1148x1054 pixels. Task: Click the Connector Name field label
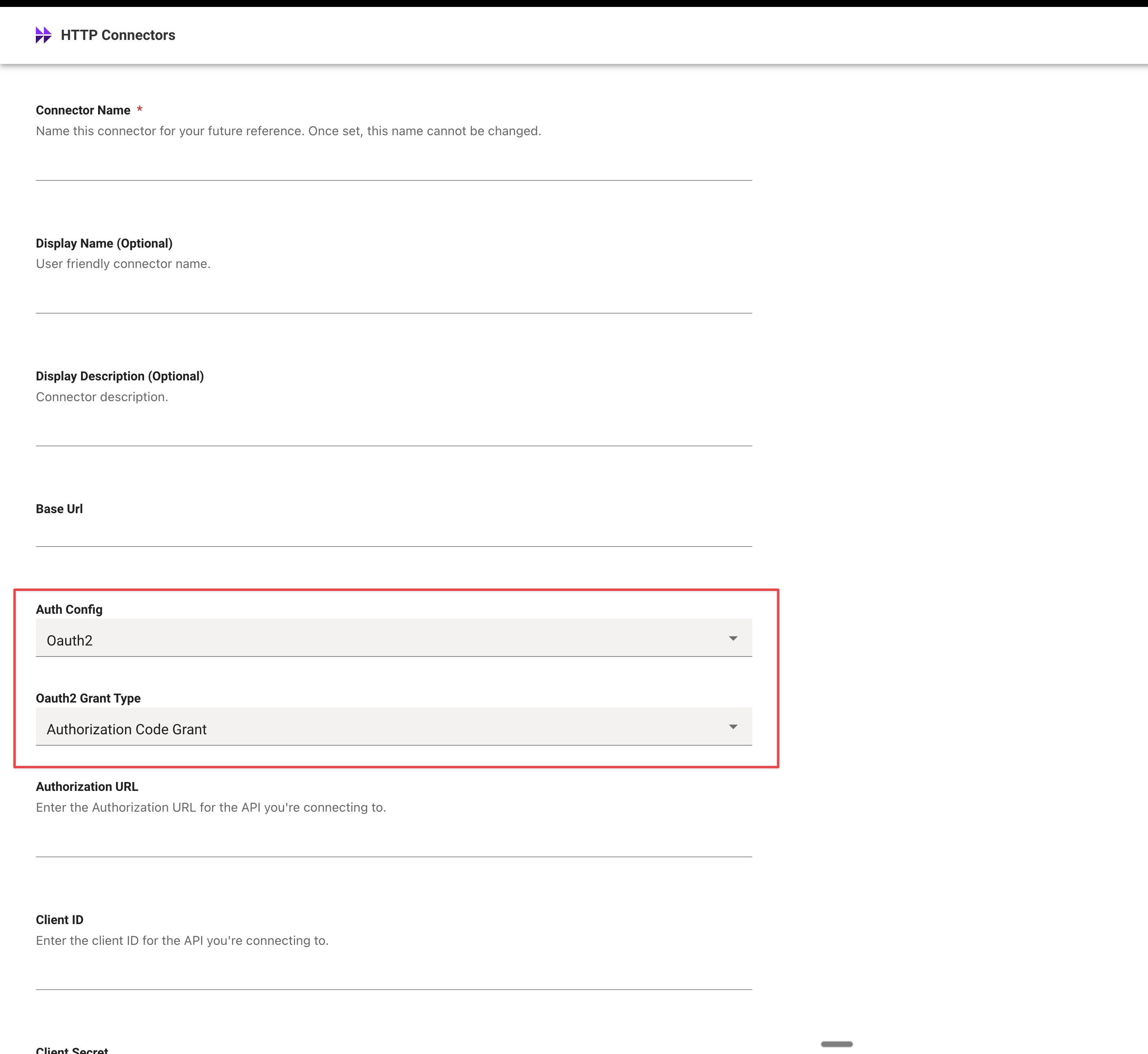pyautogui.click(x=83, y=110)
